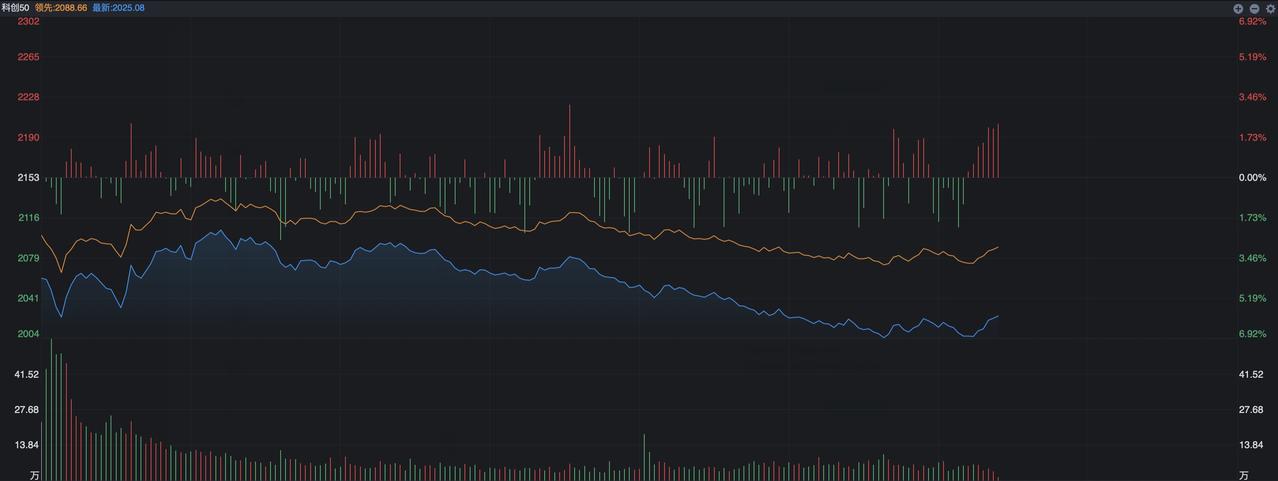Click the green 5.19% axis label
Screen dimensions: 1278x481
(1252, 298)
